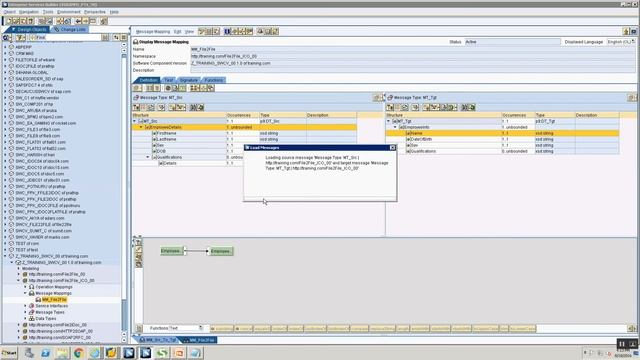The image size is (640, 360).
Task: Collapse MT_Tgt root node
Action: coord(389,121)
